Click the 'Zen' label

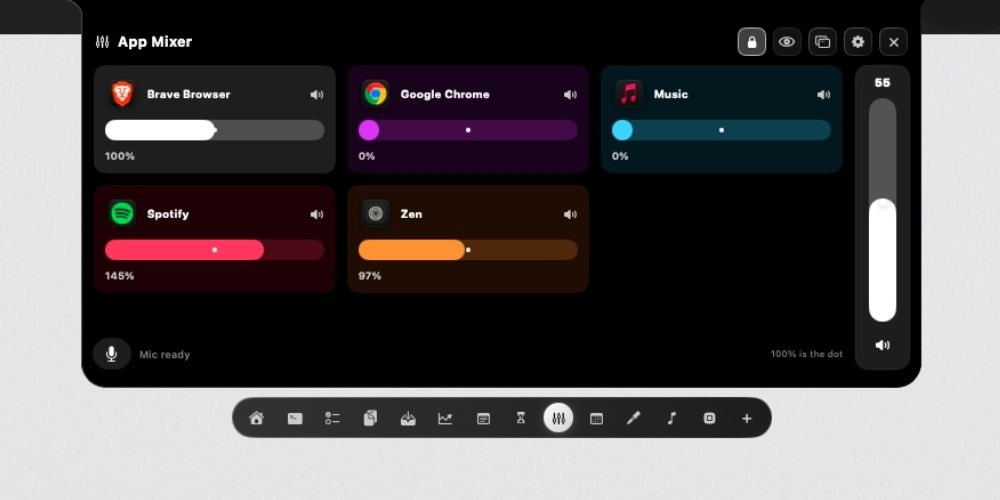click(x=411, y=214)
